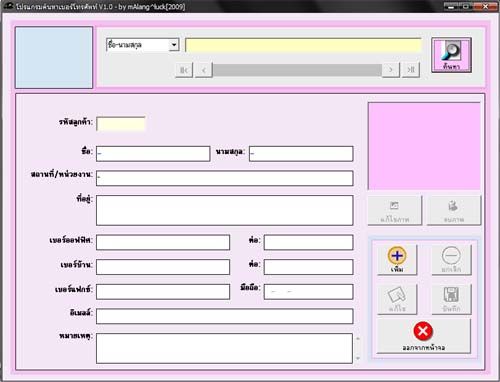This screenshot has width=500, height=382.
Task: Go to next record navigation button
Action: [x=391, y=70]
